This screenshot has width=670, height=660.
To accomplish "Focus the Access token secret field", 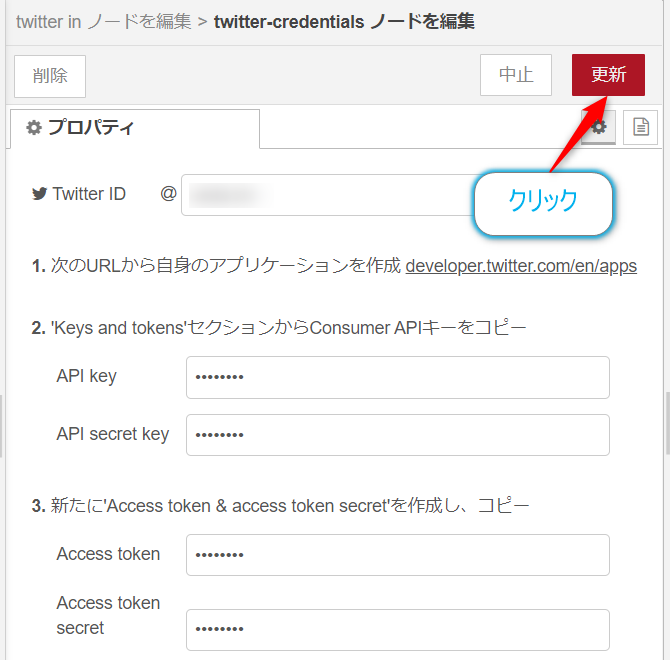I will pyautogui.click(x=398, y=630).
